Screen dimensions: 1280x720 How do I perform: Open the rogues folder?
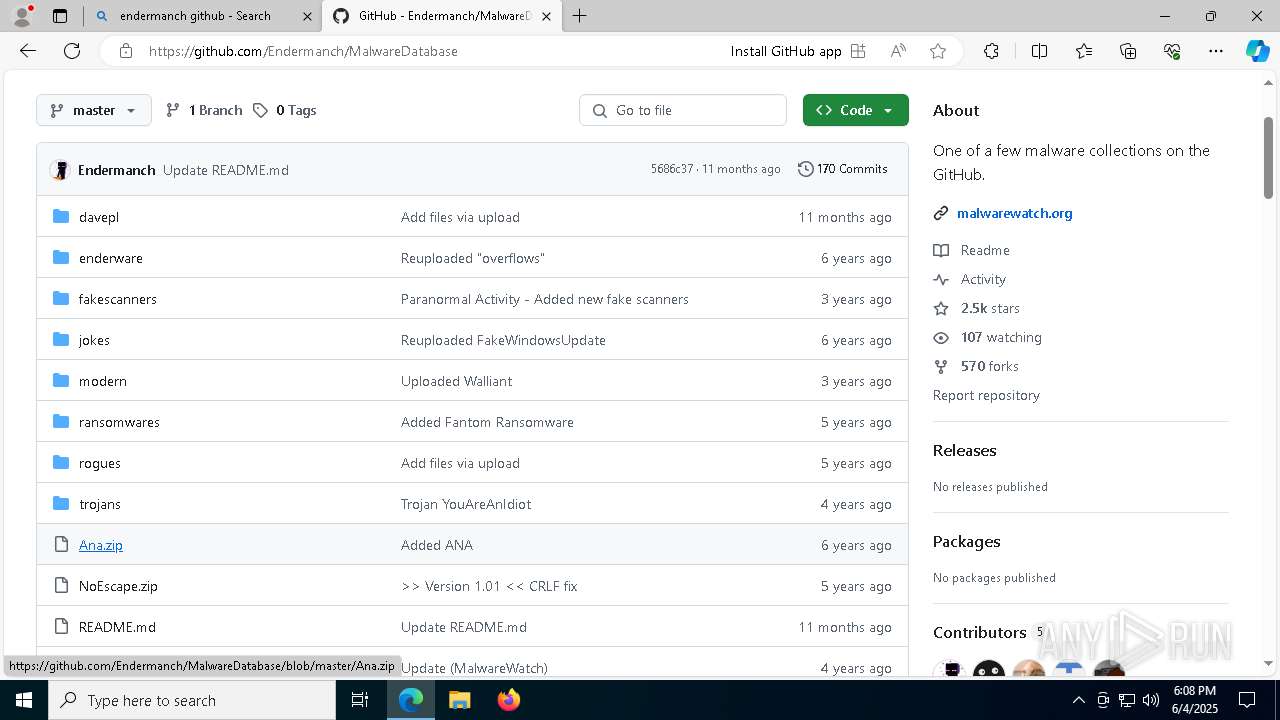99,463
